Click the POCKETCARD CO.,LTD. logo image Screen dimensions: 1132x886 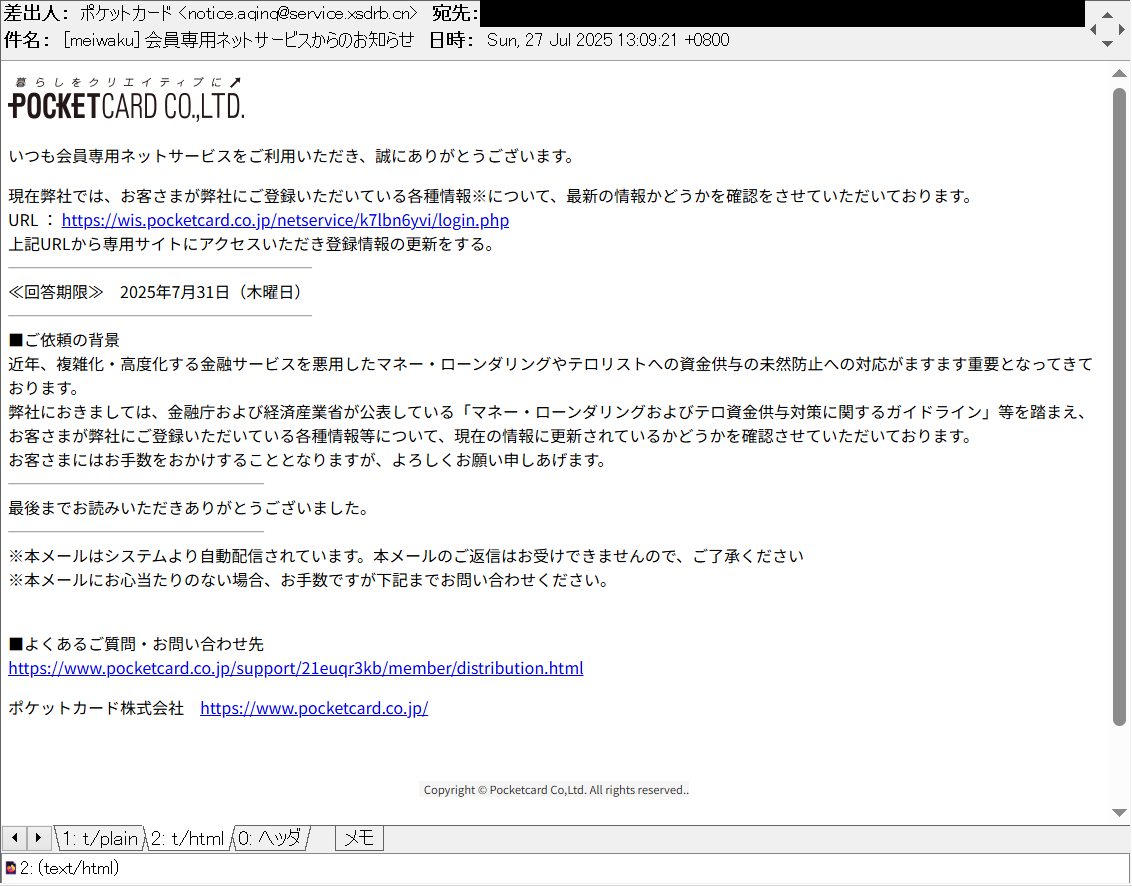tap(126, 98)
